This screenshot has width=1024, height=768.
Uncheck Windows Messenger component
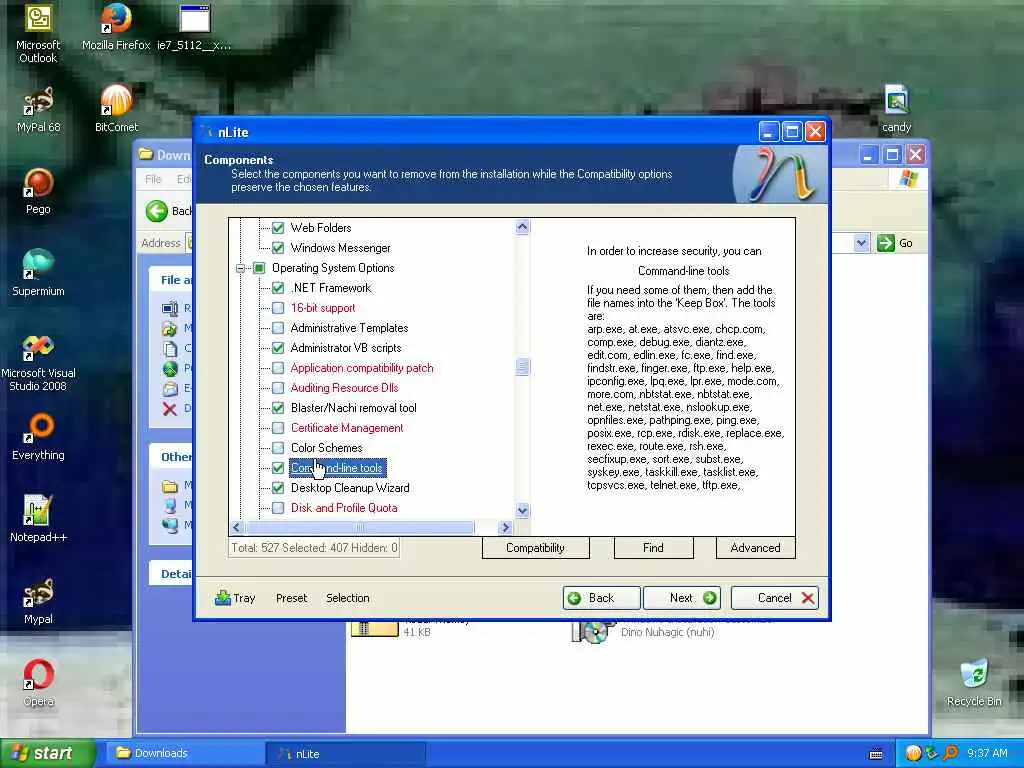coord(278,248)
